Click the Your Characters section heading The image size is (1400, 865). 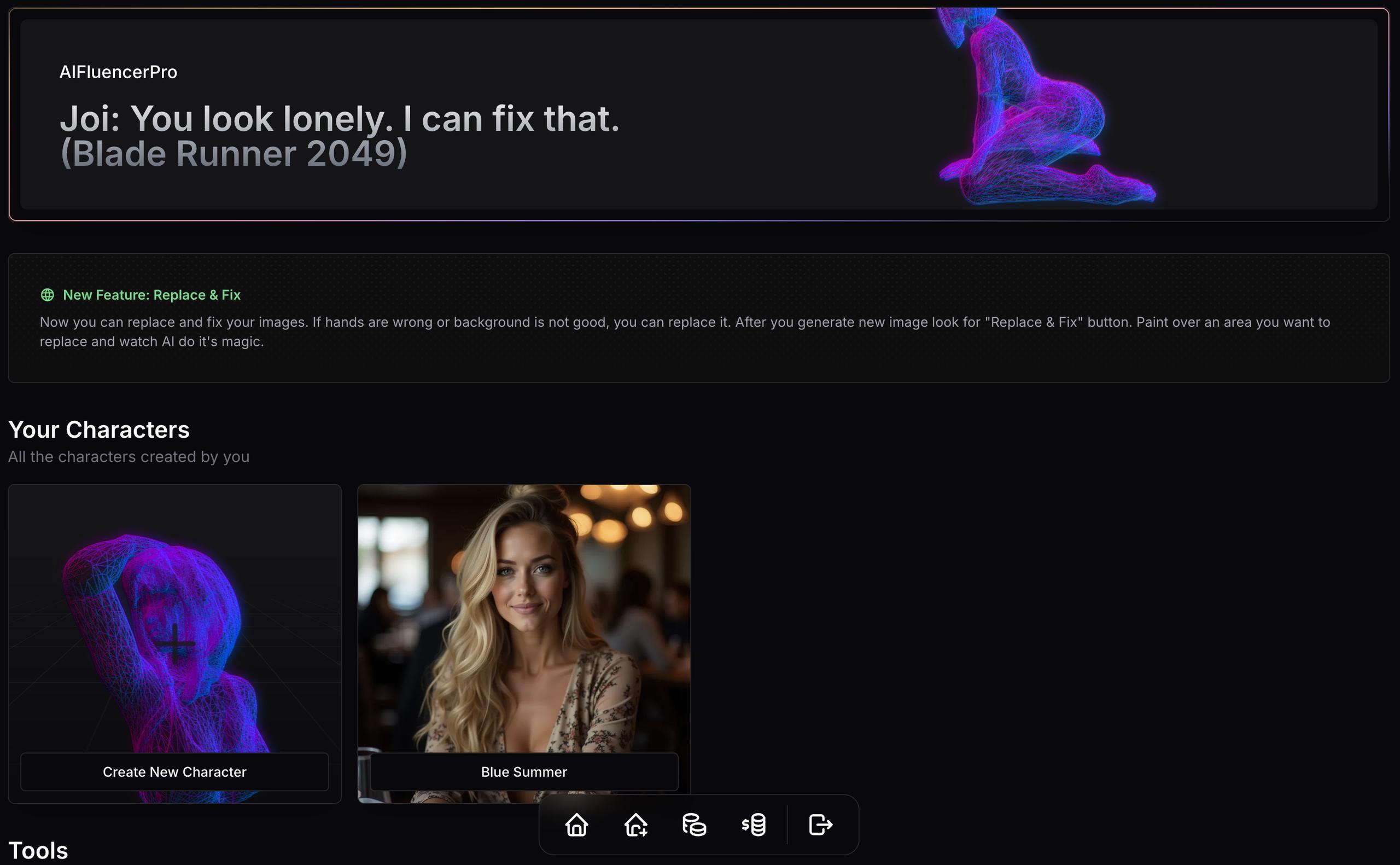(99, 429)
